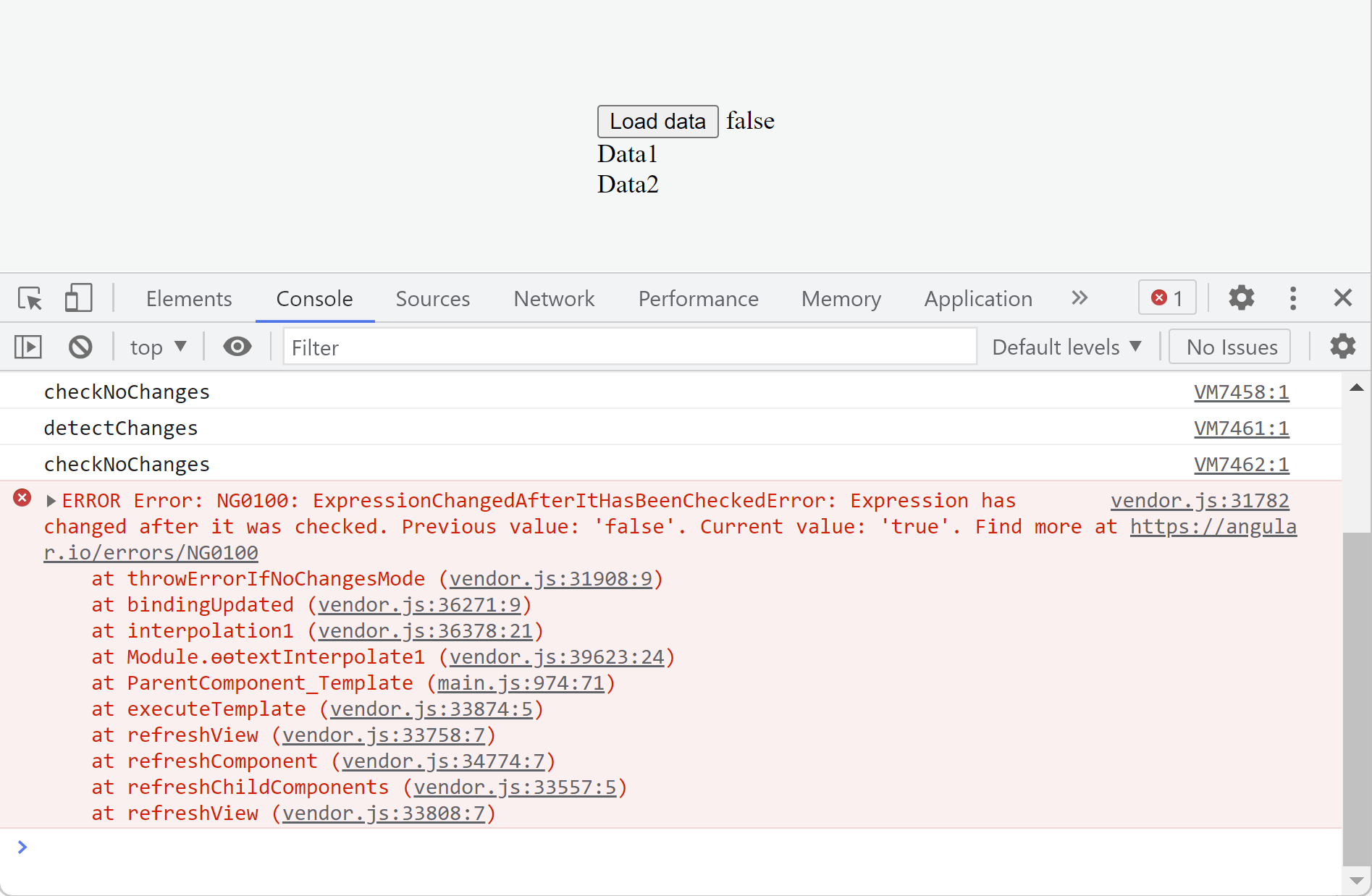The height and width of the screenshot is (896, 1372).
Task: Switch to the Performance tab
Action: [x=698, y=298]
